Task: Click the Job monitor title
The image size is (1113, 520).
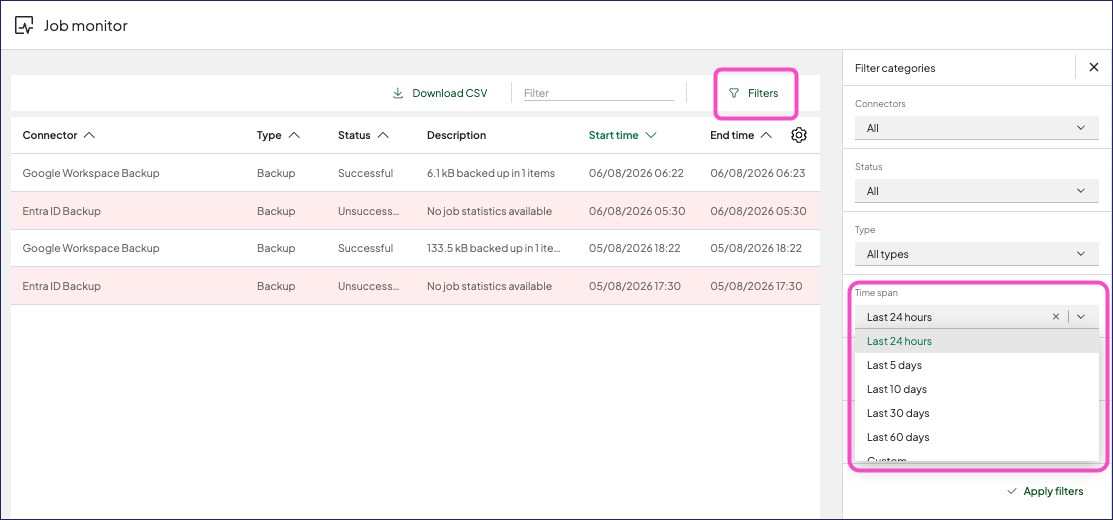Action: pos(86,26)
